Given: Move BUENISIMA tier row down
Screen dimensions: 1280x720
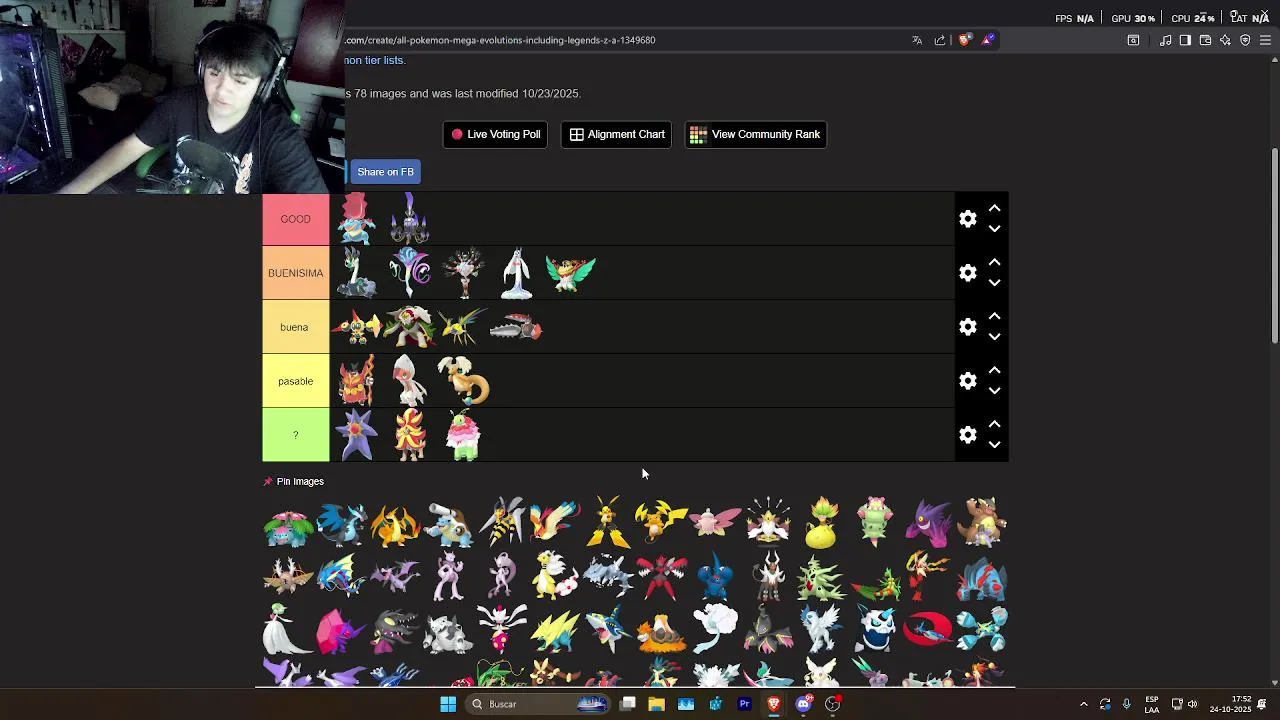Looking at the screenshot, I should click(994, 283).
